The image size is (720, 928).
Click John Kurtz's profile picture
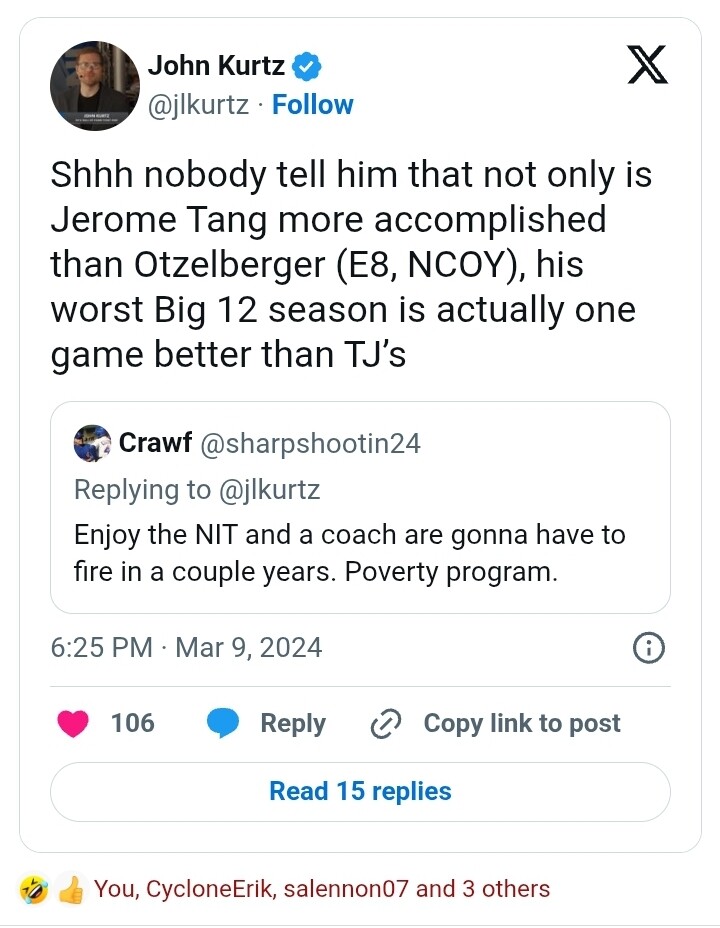(x=94, y=86)
